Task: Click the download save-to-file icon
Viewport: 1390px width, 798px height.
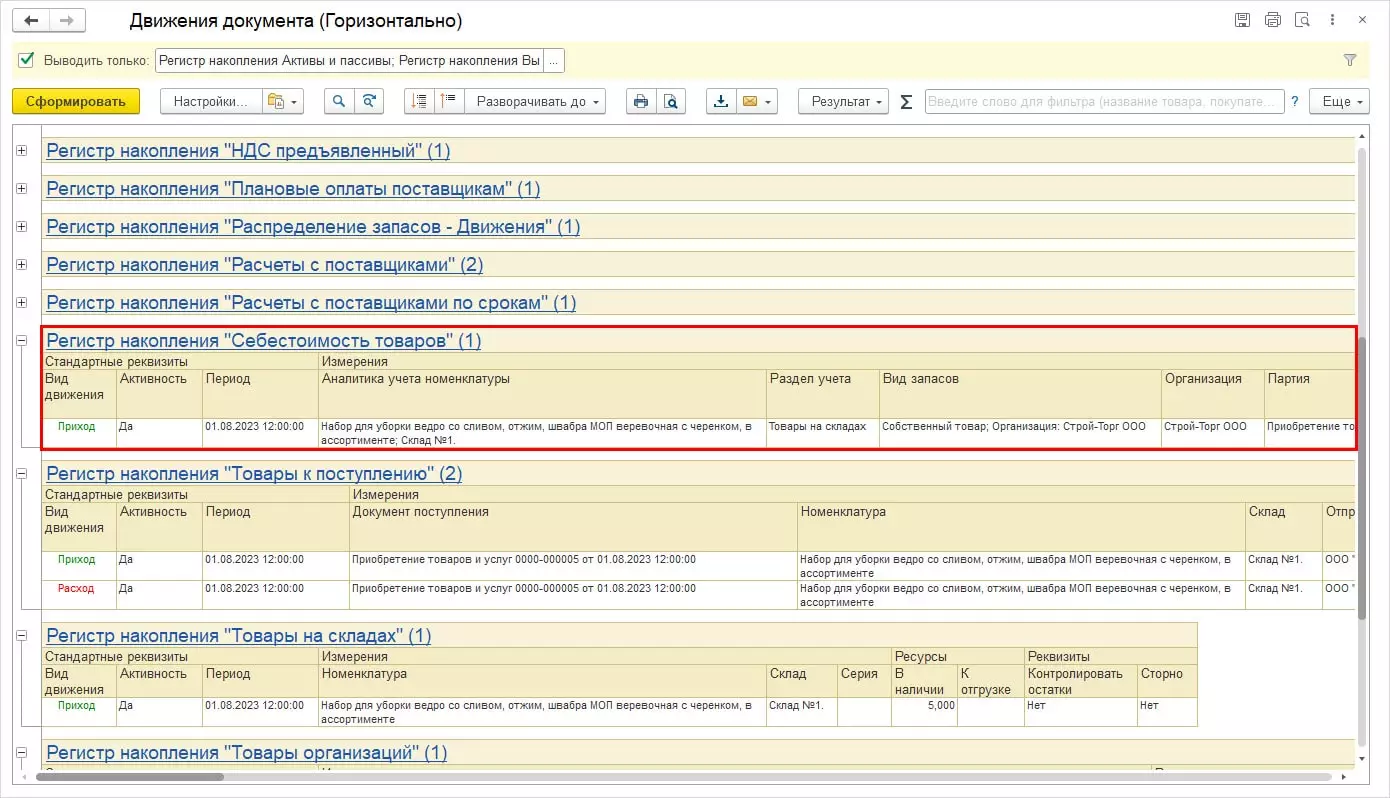Action: coord(721,101)
